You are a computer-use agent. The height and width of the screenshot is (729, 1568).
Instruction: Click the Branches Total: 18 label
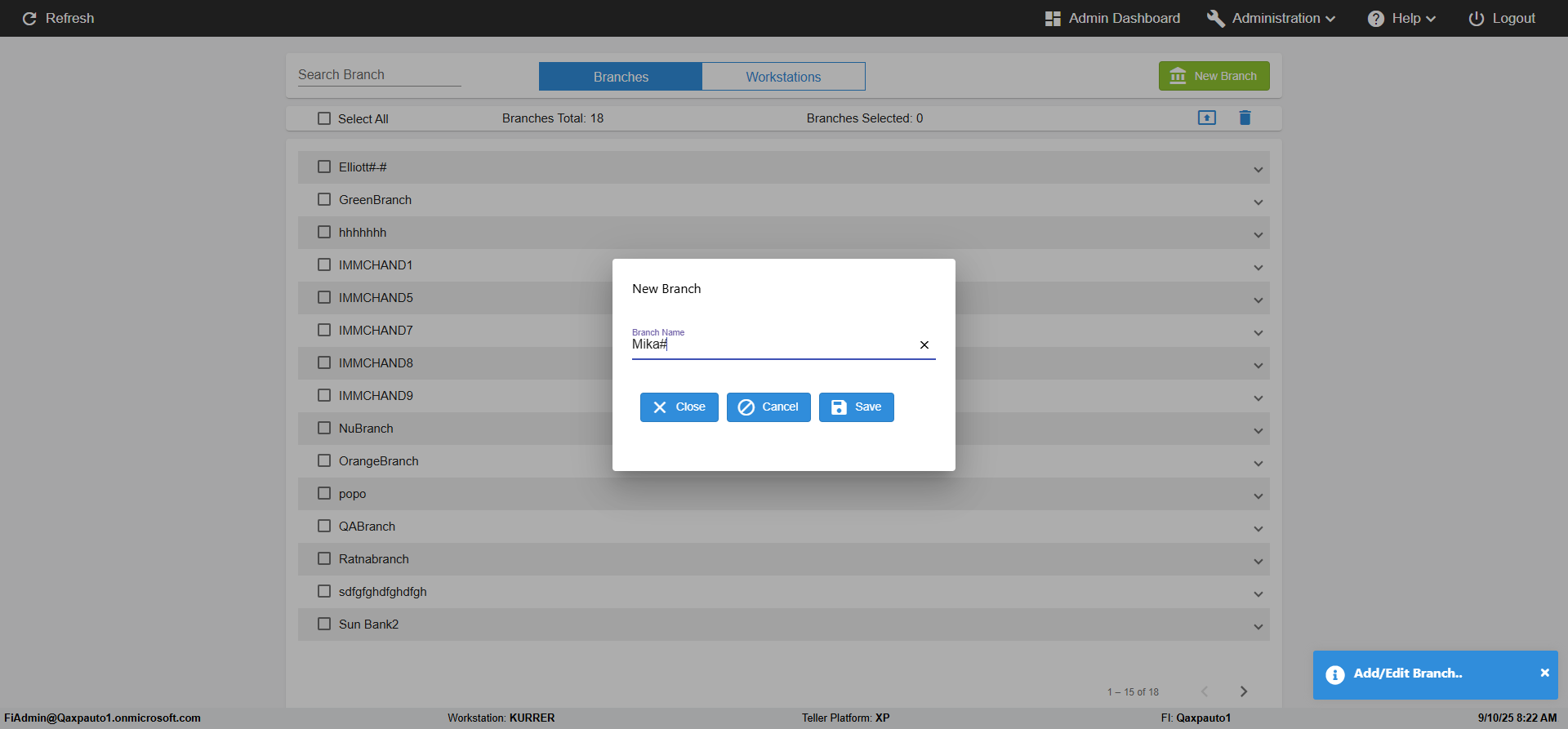pos(553,118)
